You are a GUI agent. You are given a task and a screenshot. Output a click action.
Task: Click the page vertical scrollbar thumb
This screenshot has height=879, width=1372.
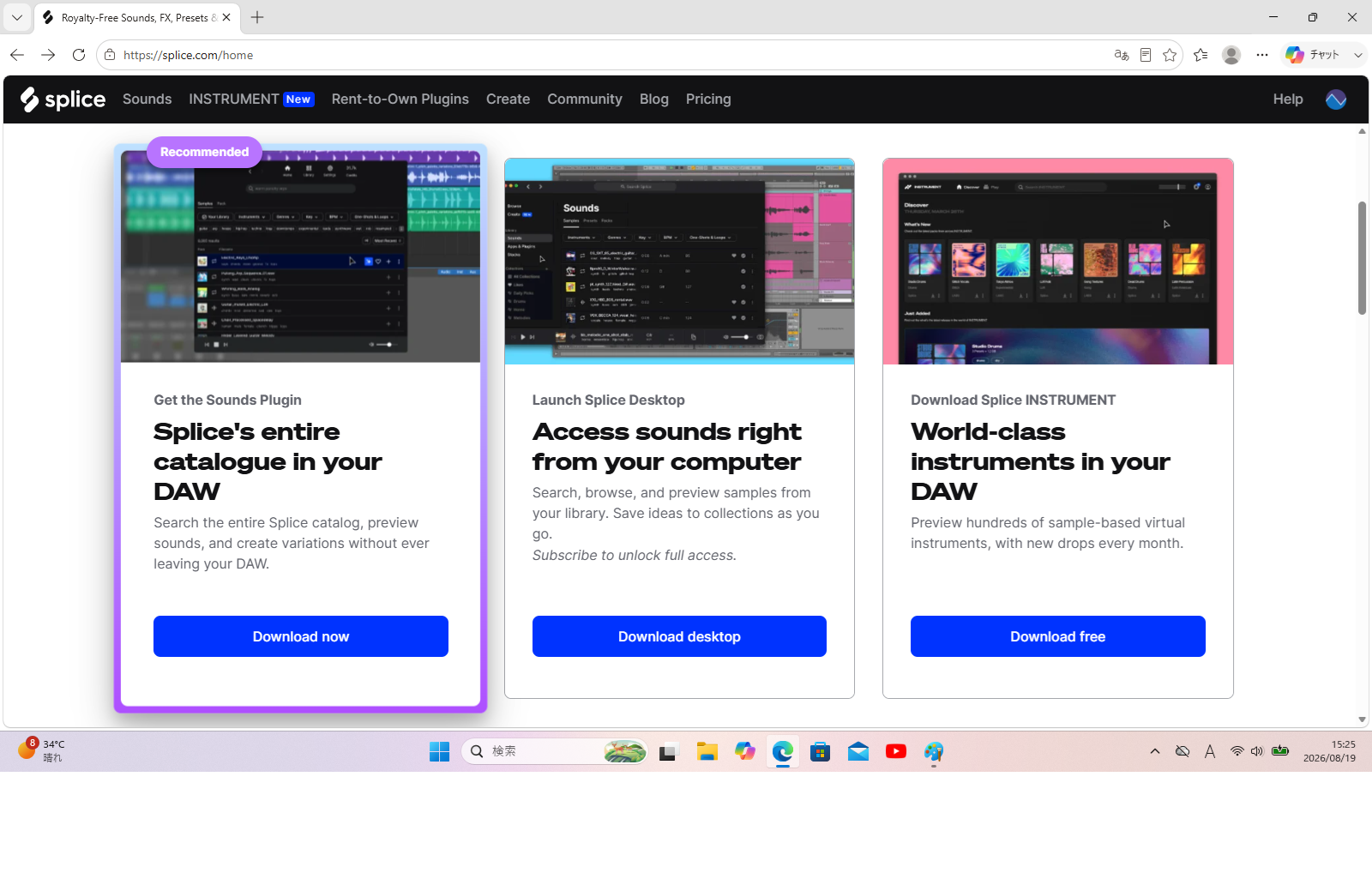(1362, 258)
